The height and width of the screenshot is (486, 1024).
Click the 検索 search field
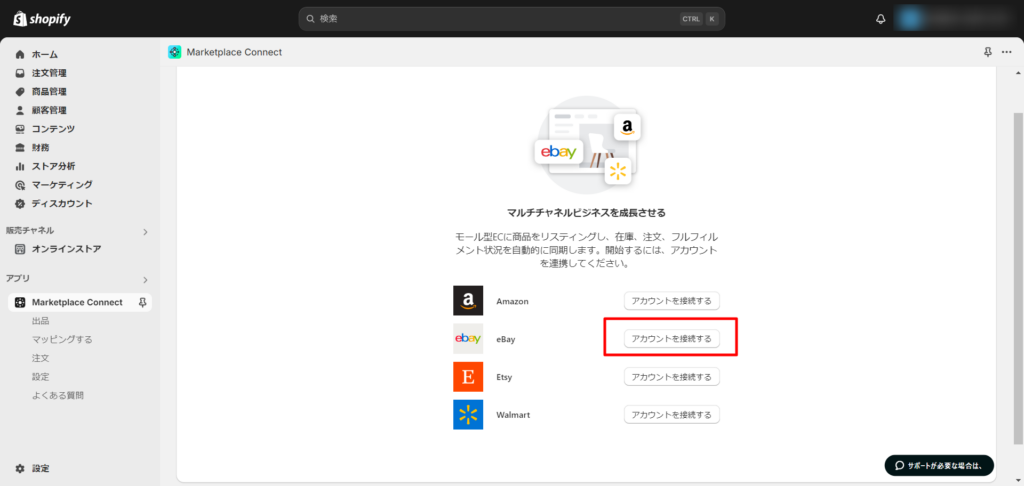point(511,19)
